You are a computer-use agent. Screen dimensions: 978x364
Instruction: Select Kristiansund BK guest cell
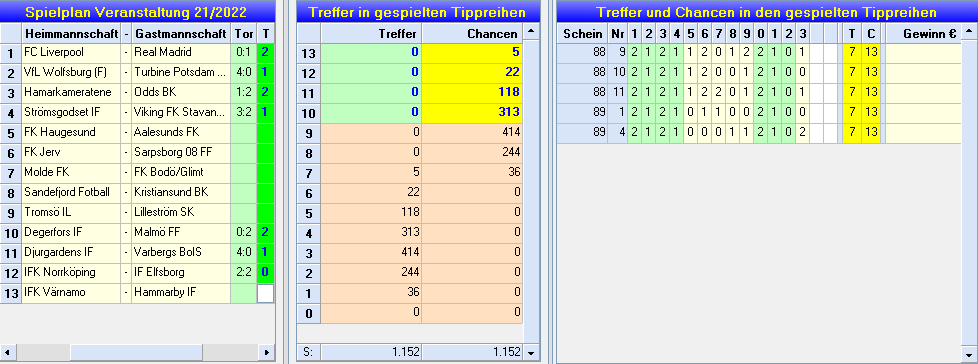pyautogui.click(x=181, y=193)
